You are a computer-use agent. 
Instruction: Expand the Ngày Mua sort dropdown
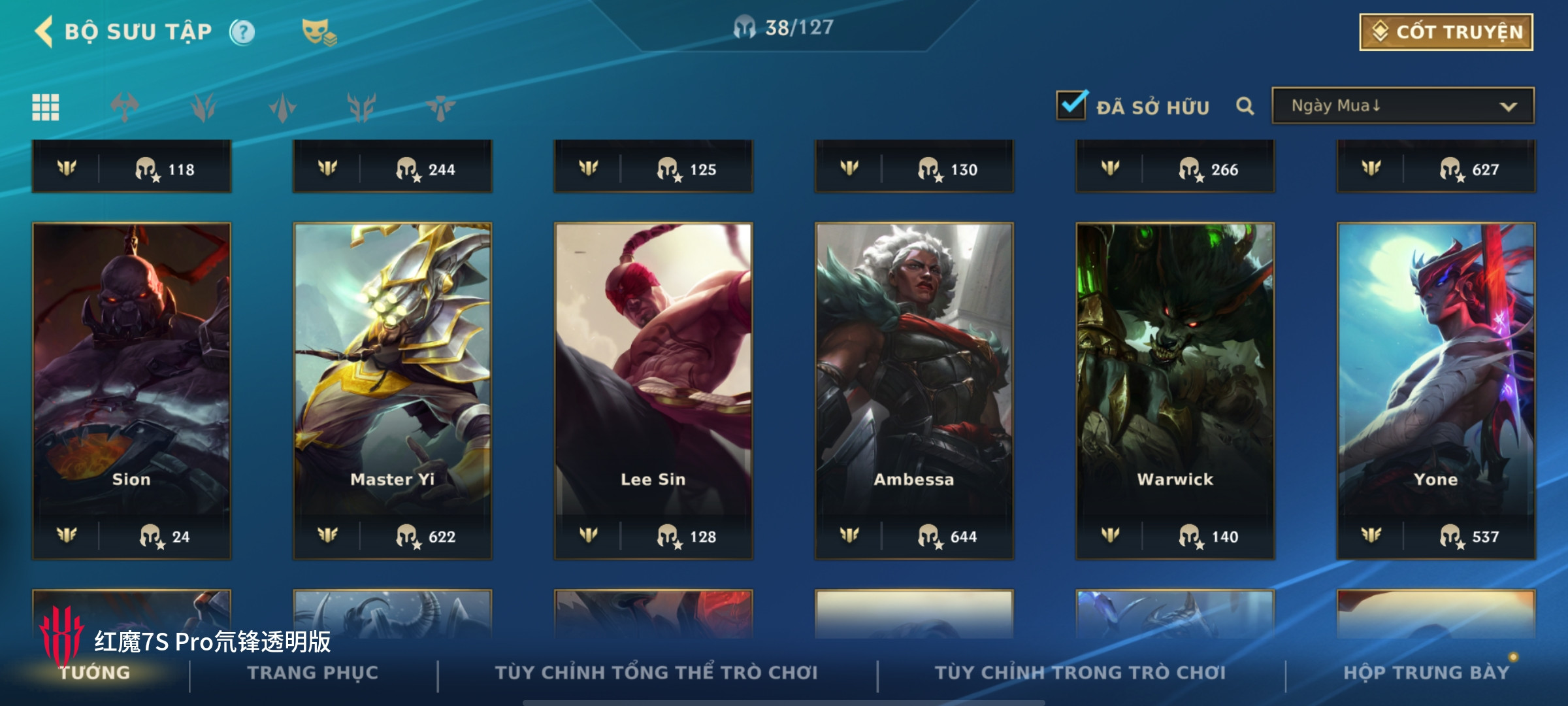[x=1403, y=105]
